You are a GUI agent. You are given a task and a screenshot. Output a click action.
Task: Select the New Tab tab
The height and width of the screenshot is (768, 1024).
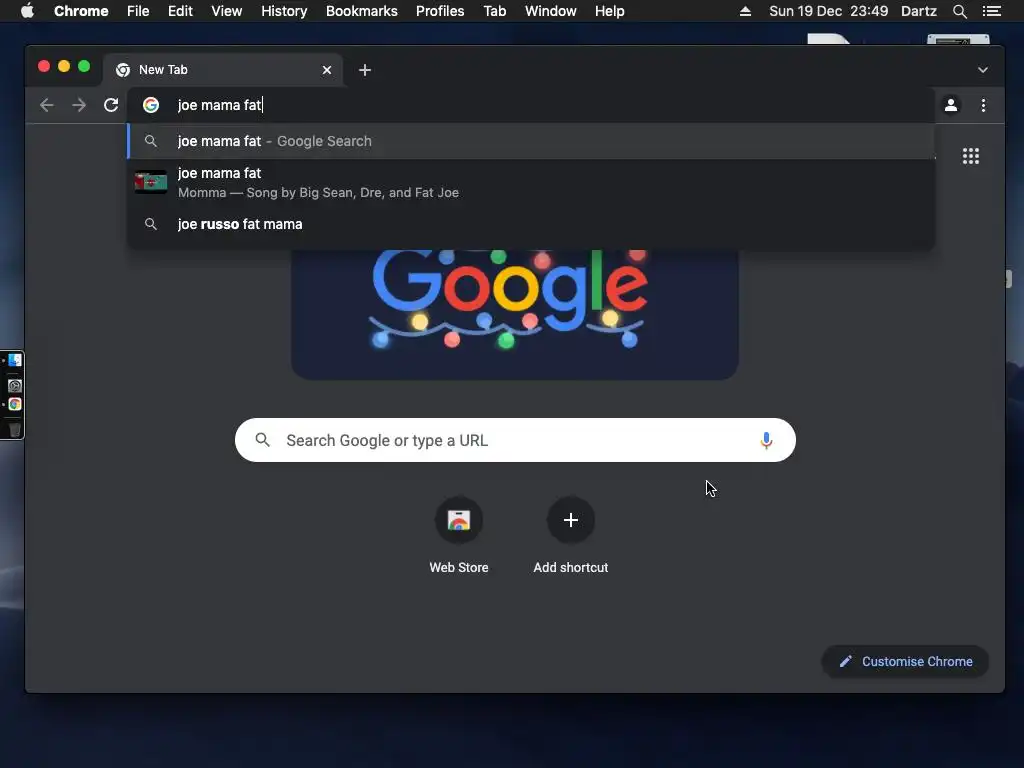[222, 70]
